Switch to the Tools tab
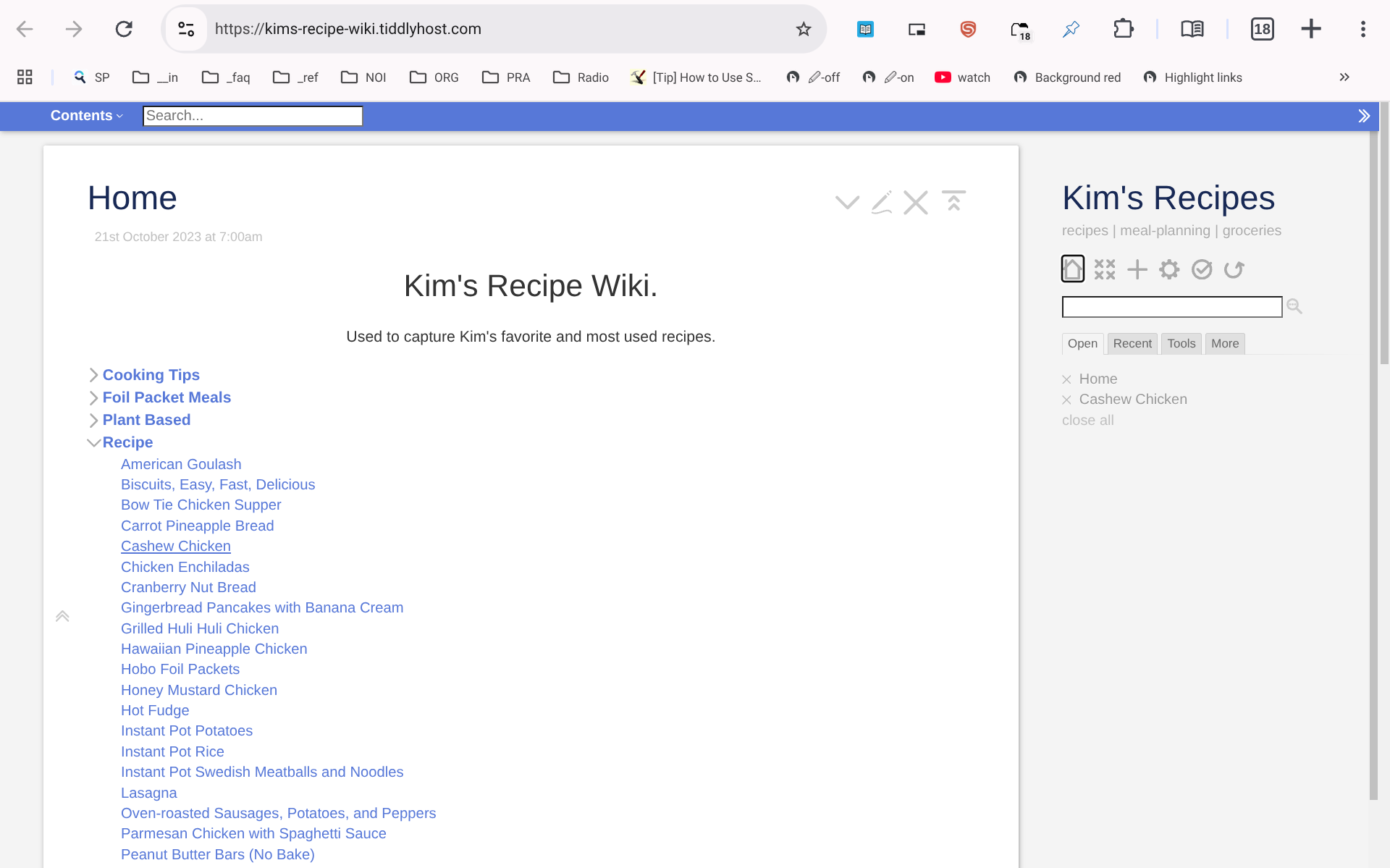Viewport: 1390px width, 868px height. tap(1181, 344)
